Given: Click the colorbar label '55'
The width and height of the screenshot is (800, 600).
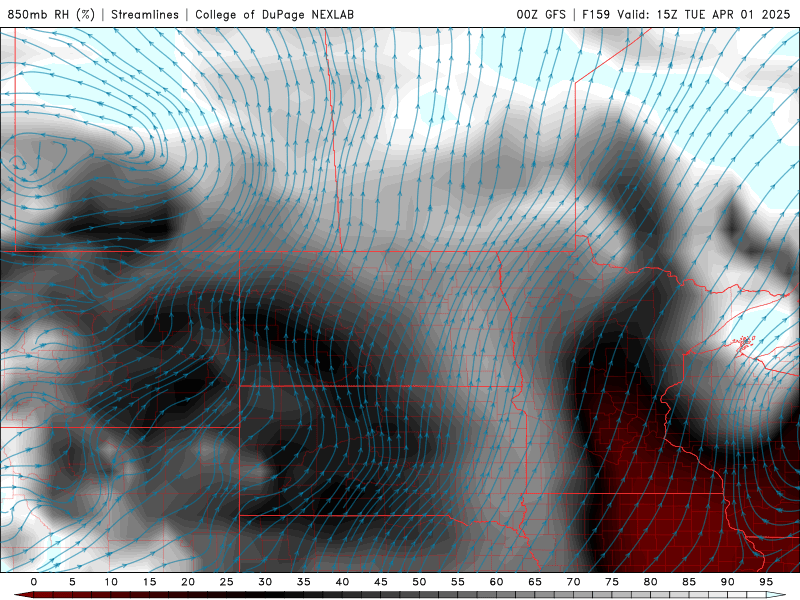Looking at the screenshot, I should tap(458, 582).
